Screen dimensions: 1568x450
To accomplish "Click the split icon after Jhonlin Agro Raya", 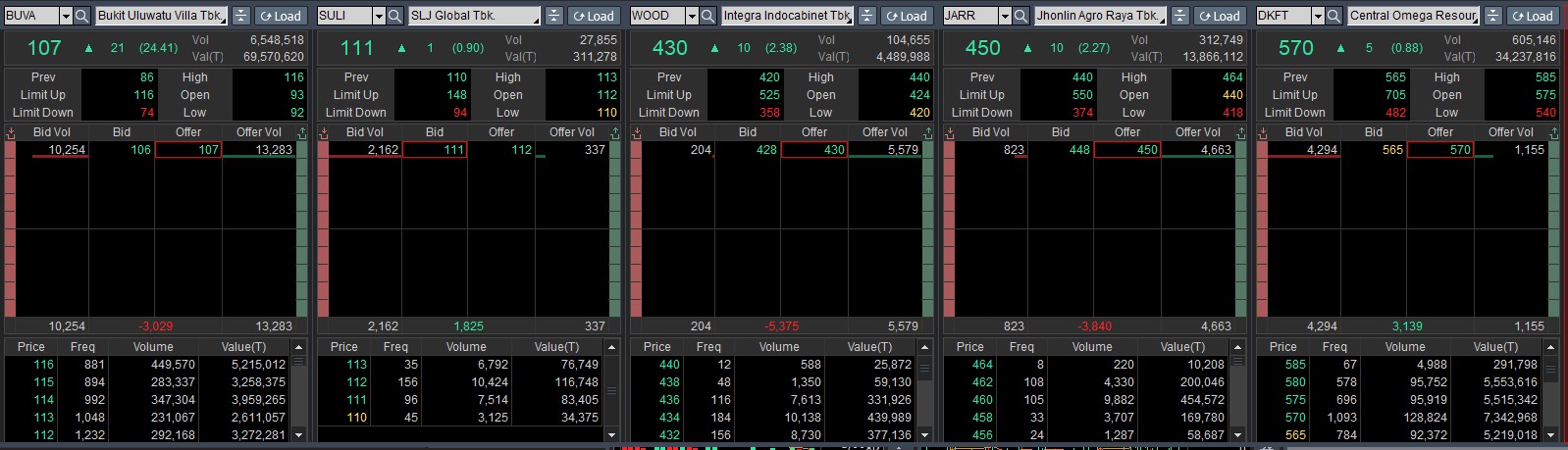I will (1180, 16).
